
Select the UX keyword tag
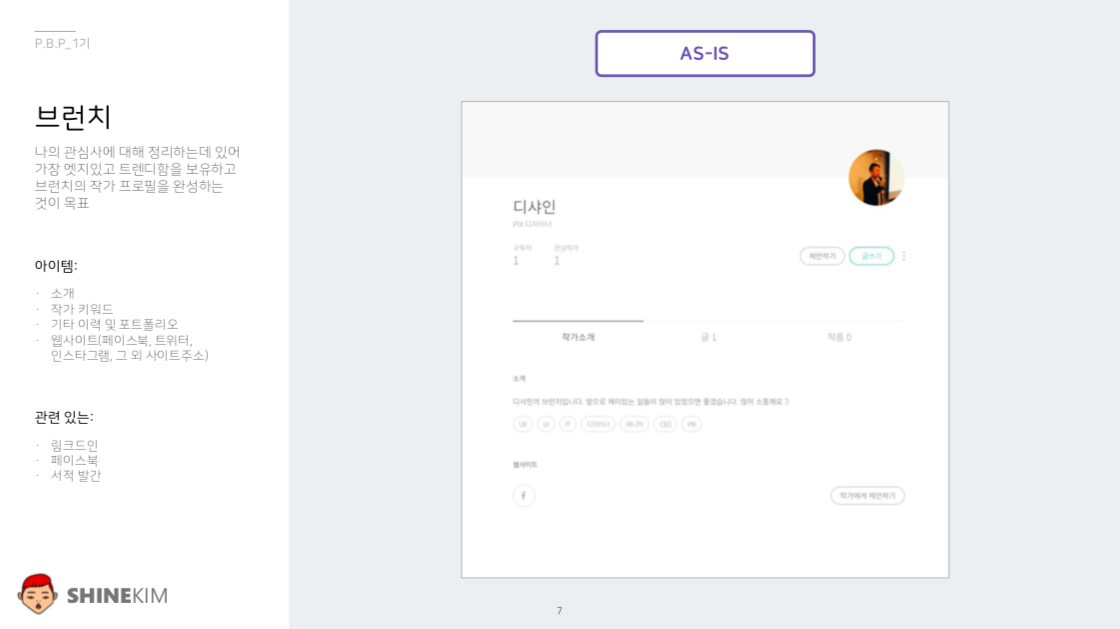click(x=522, y=424)
